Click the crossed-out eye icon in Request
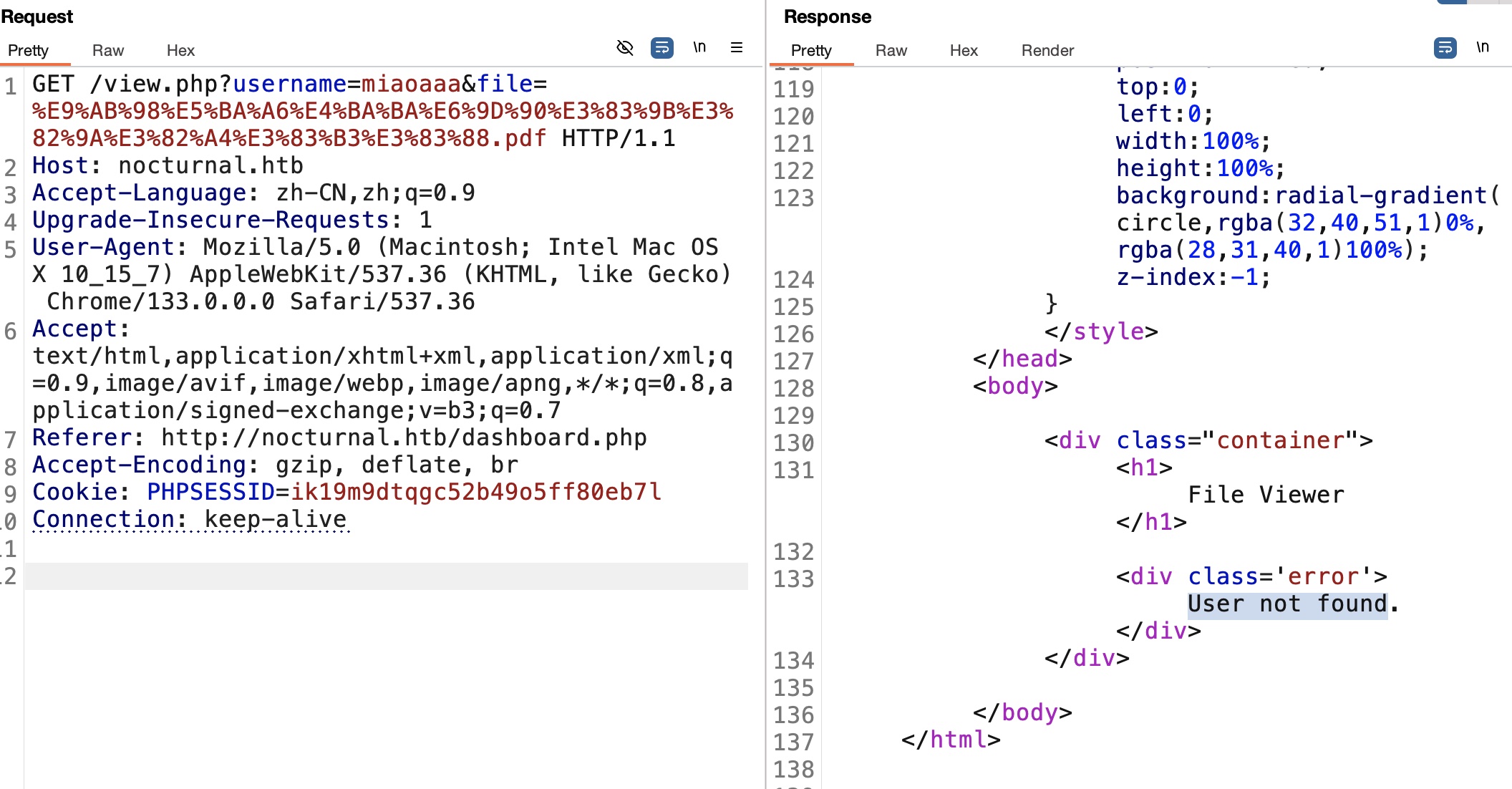 (x=624, y=48)
